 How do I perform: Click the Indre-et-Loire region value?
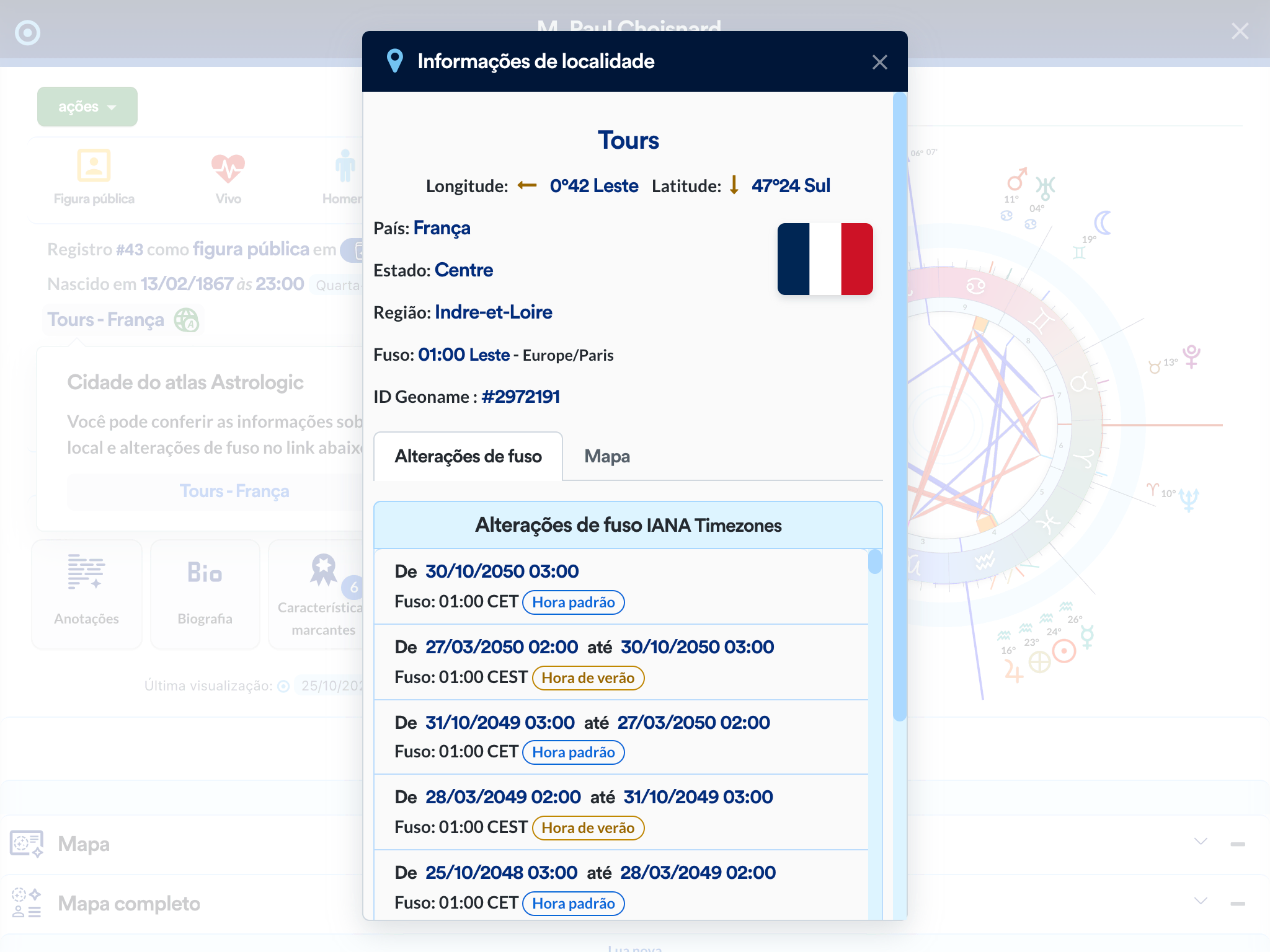494,312
